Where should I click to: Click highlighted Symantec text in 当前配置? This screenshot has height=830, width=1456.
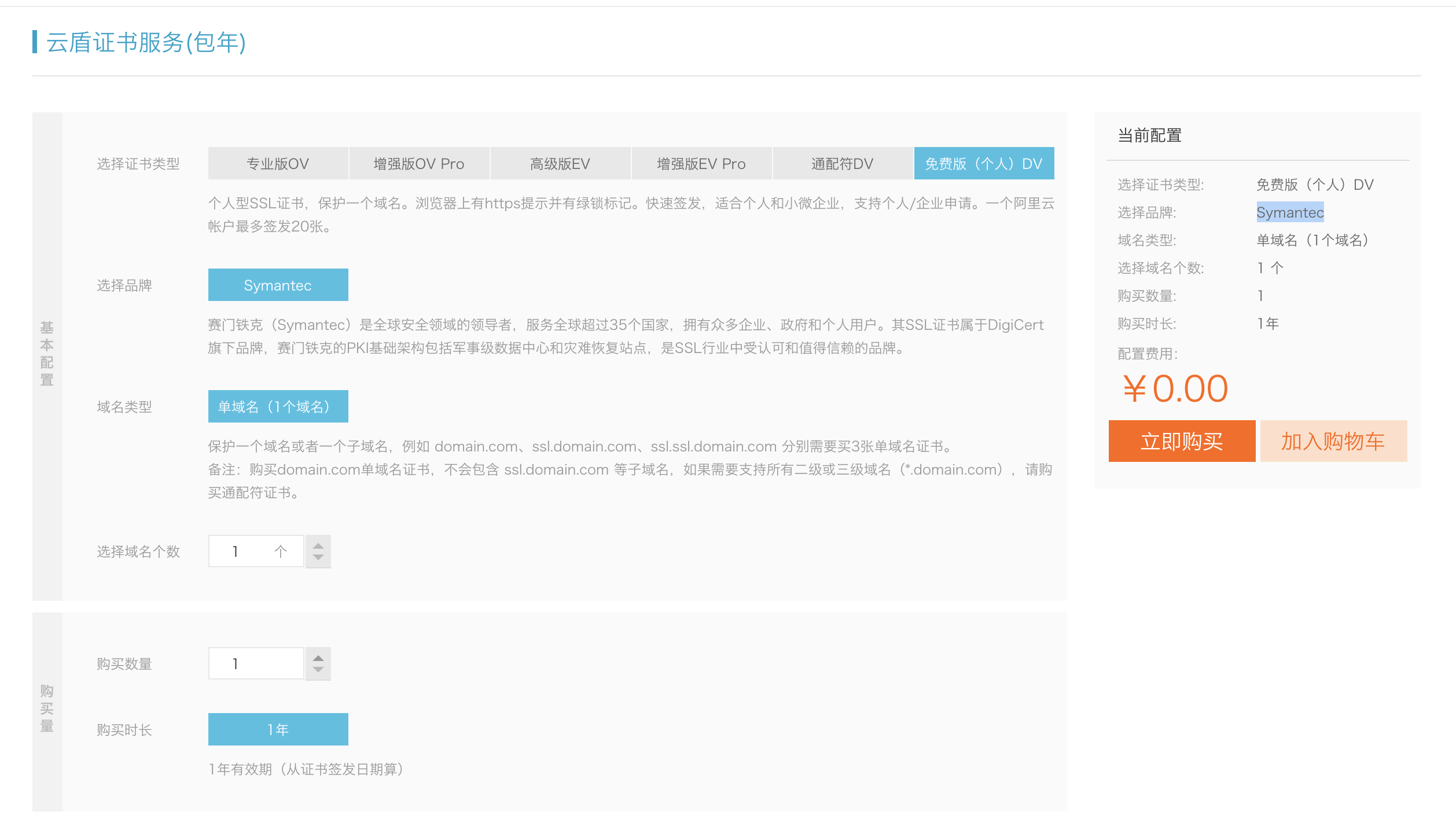pyautogui.click(x=1290, y=212)
